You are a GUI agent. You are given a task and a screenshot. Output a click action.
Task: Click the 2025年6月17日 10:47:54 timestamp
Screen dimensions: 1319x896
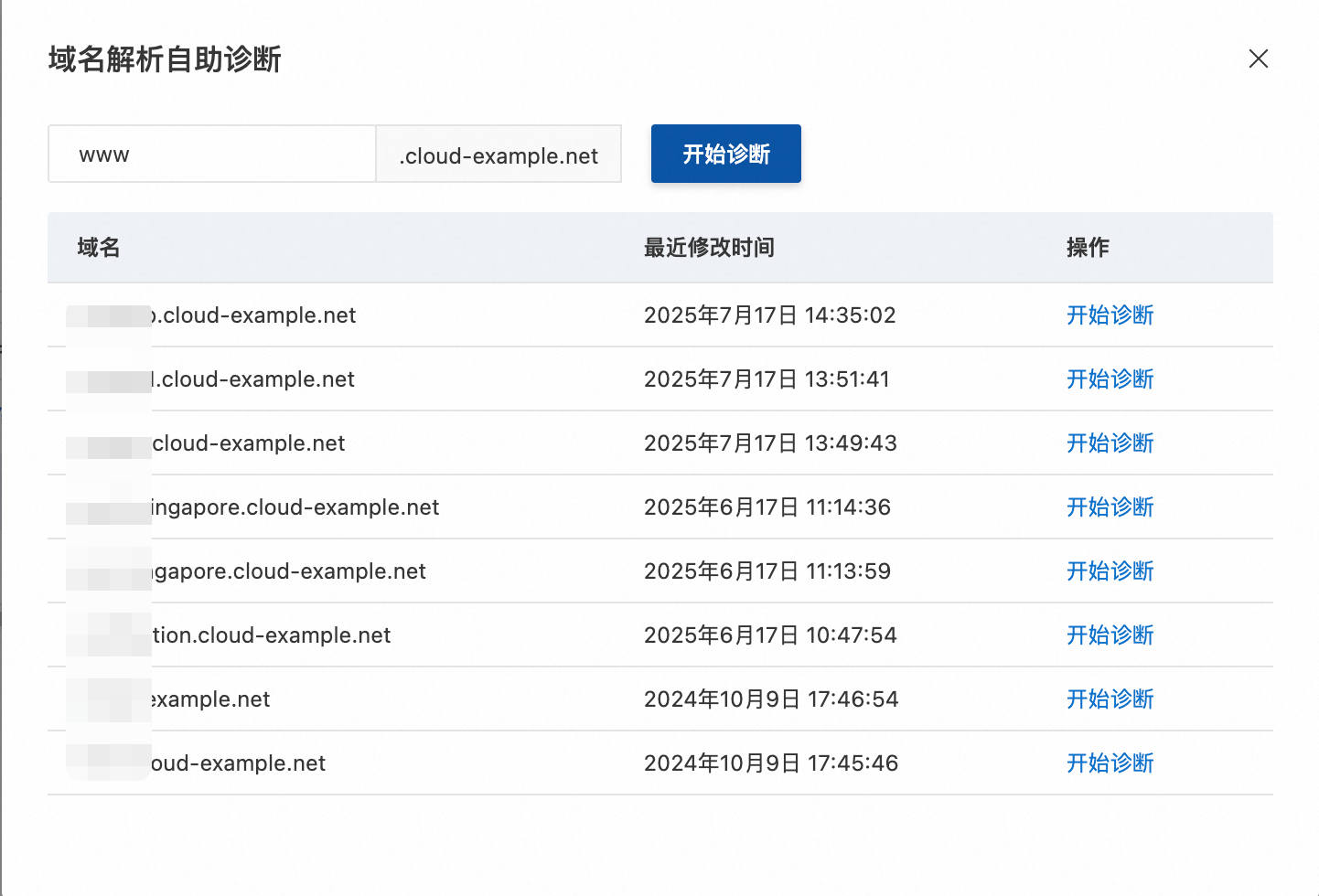(770, 635)
